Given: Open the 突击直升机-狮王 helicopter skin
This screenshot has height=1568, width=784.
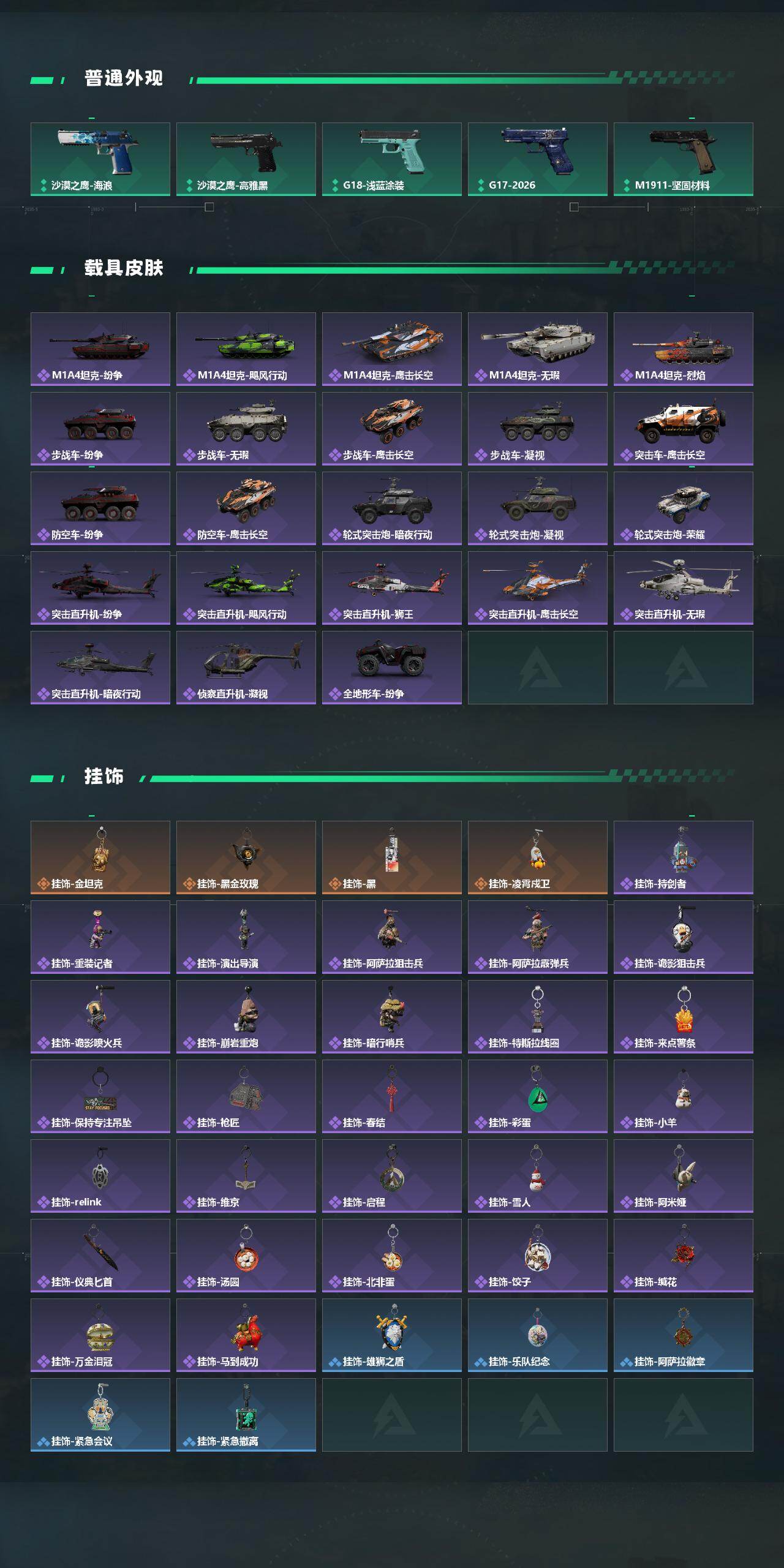Looking at the screenshot, I should pyautogui.click(x=392, y=588).
